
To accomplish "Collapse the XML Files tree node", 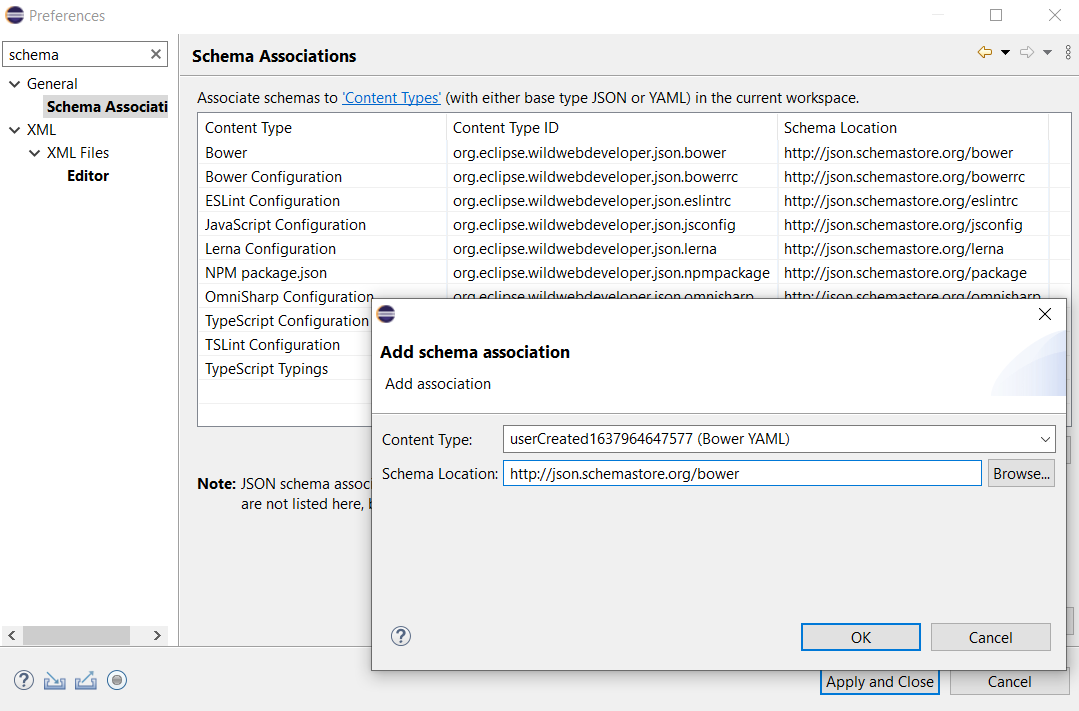I will (x=34, y=153).
